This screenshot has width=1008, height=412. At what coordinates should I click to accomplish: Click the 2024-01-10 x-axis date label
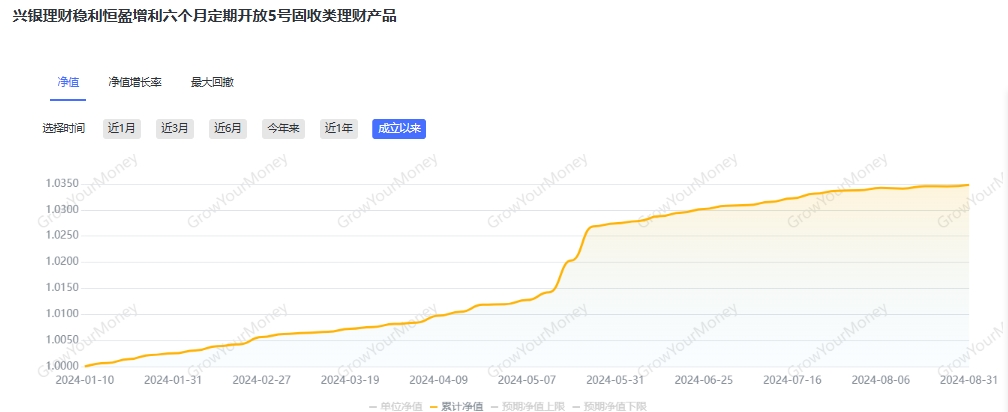click(x=84, y=381)
